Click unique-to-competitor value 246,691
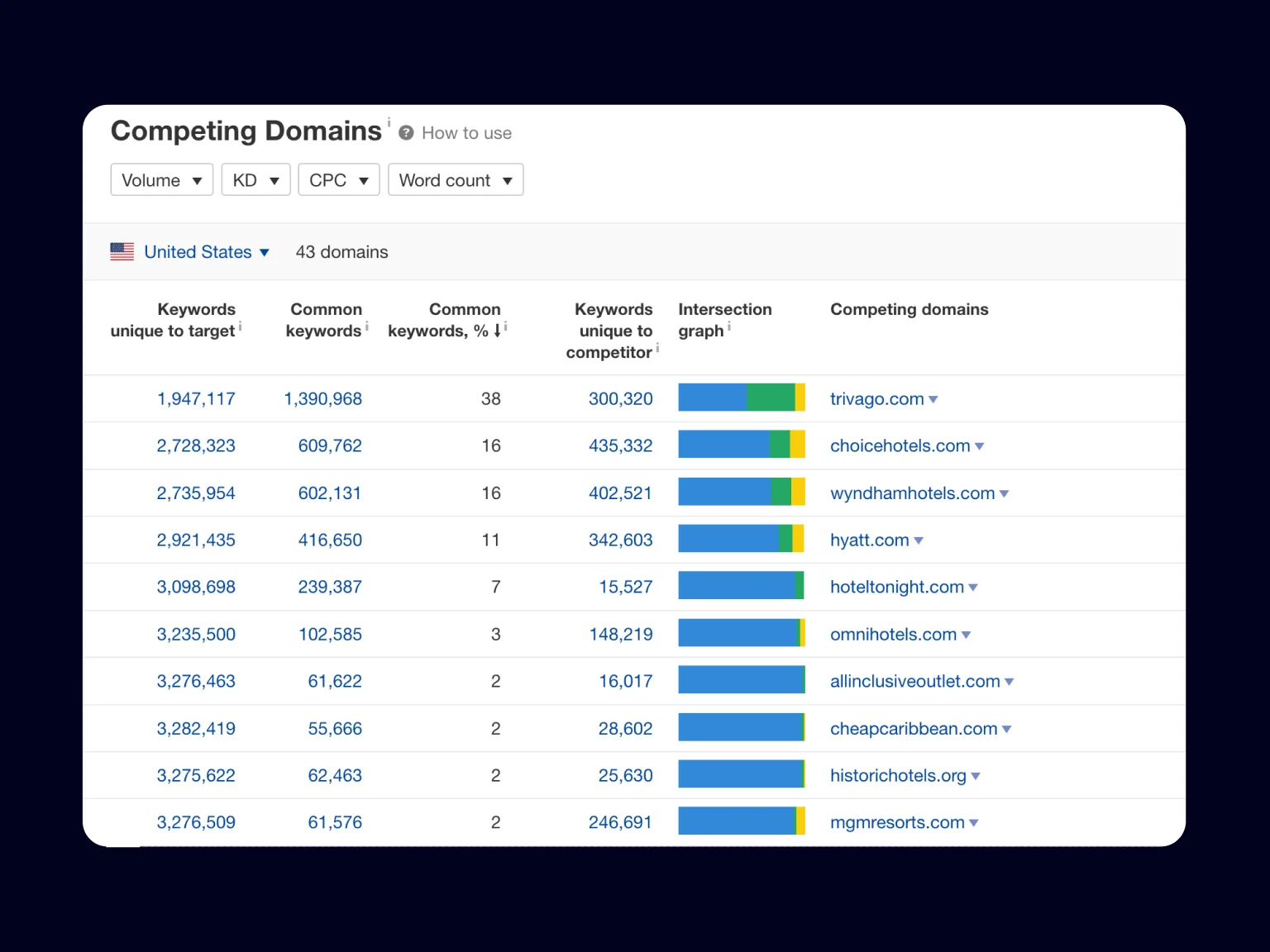This screenshot has width=1270, height=952. point(621,822)
